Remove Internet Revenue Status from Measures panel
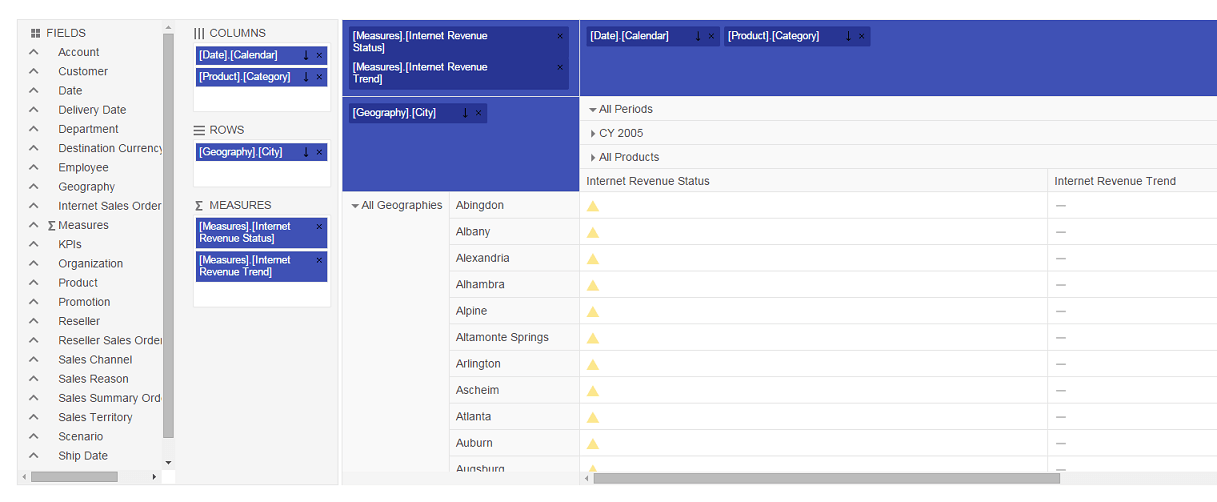The image size is (1217, 502). 319,227
